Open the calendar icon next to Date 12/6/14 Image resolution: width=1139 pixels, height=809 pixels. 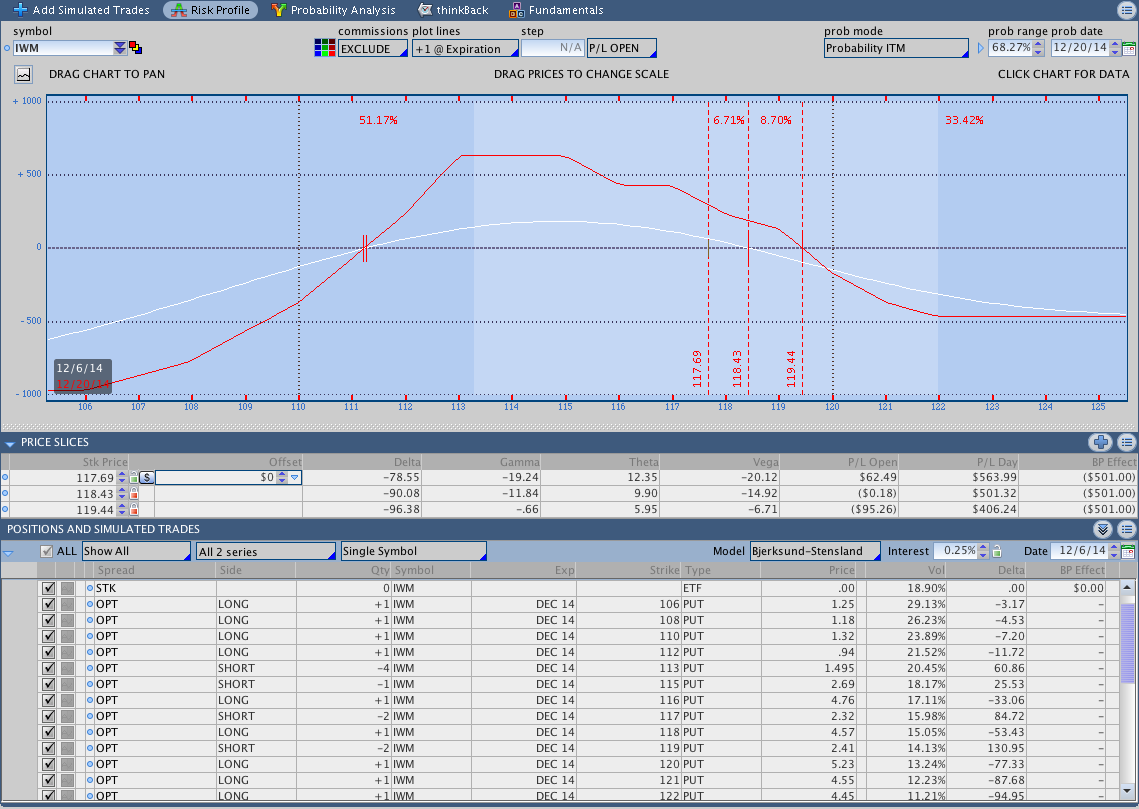tap(1129, 551)
